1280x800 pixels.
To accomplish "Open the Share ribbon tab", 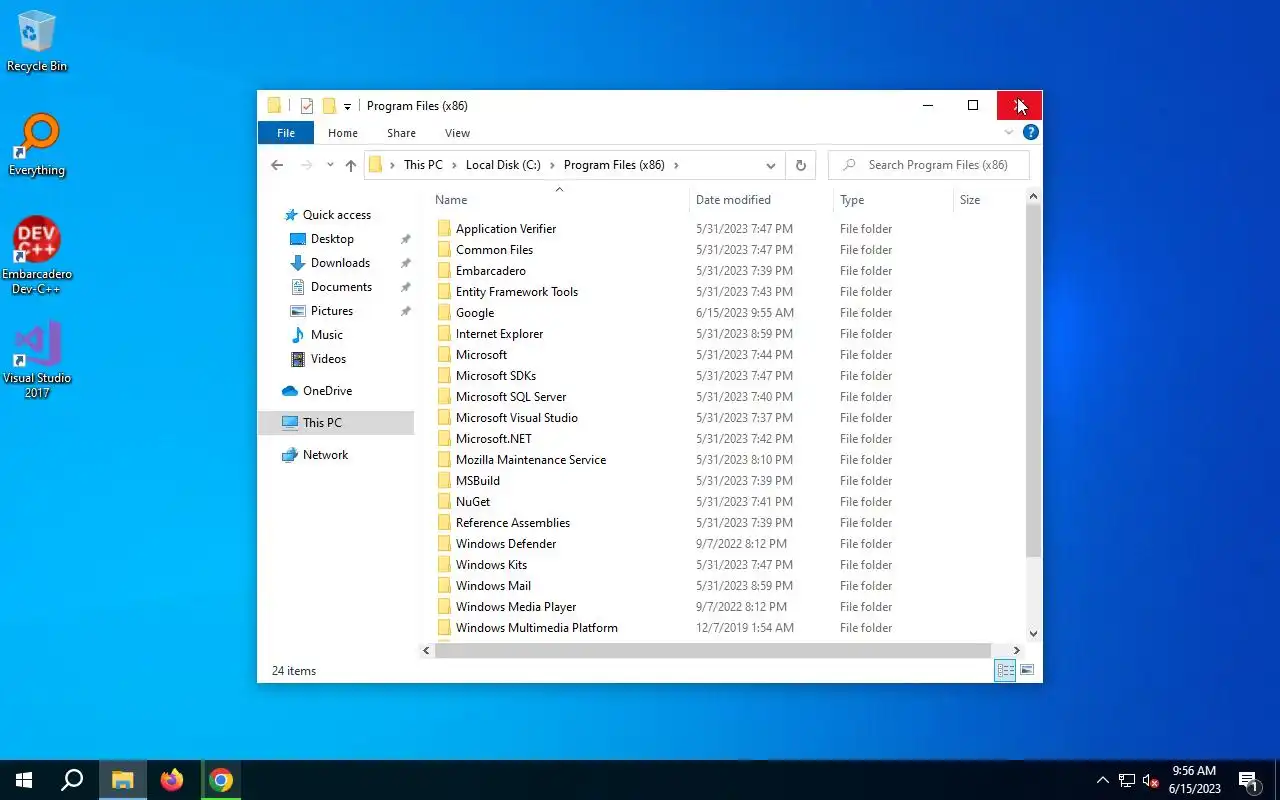I will pos(401,133).
